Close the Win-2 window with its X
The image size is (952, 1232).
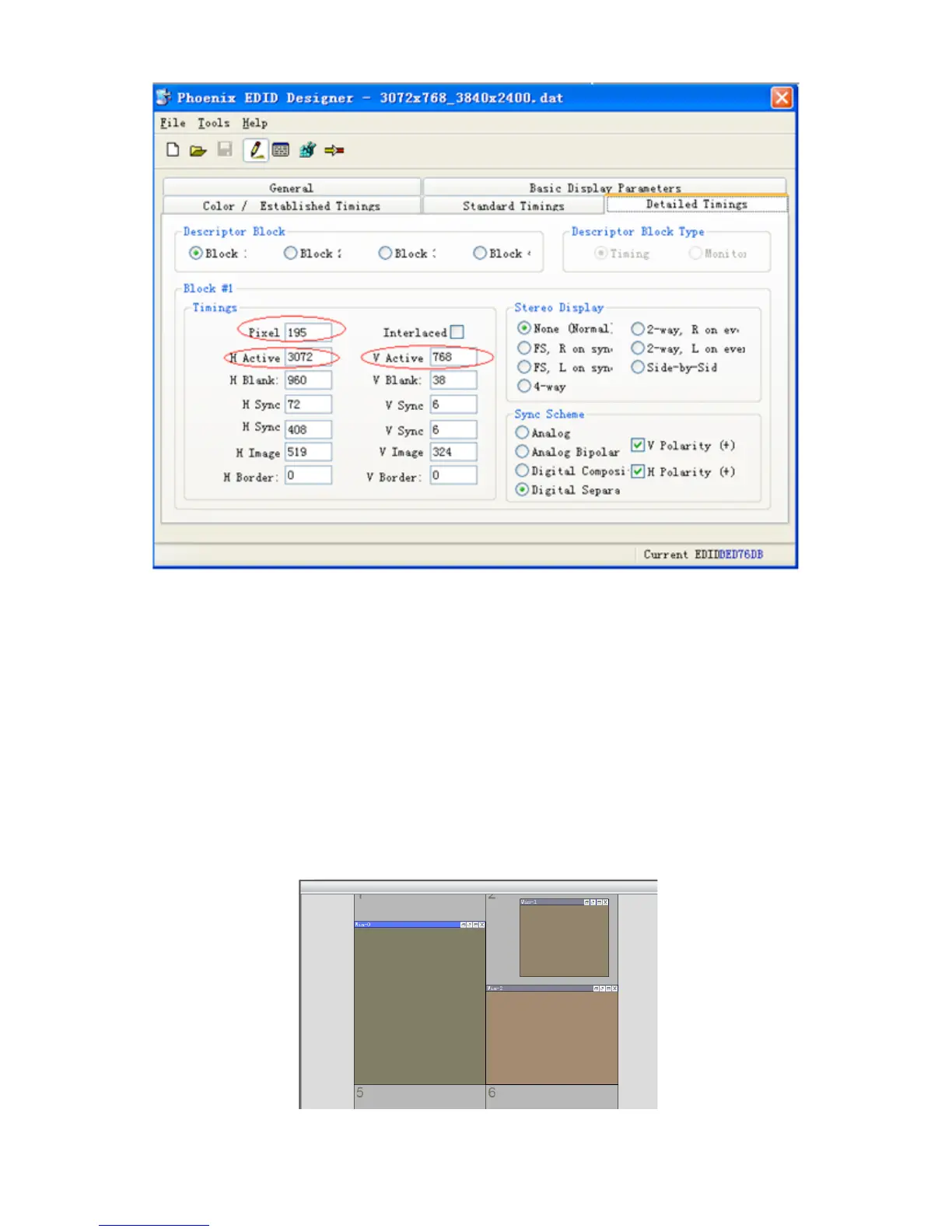614,989
